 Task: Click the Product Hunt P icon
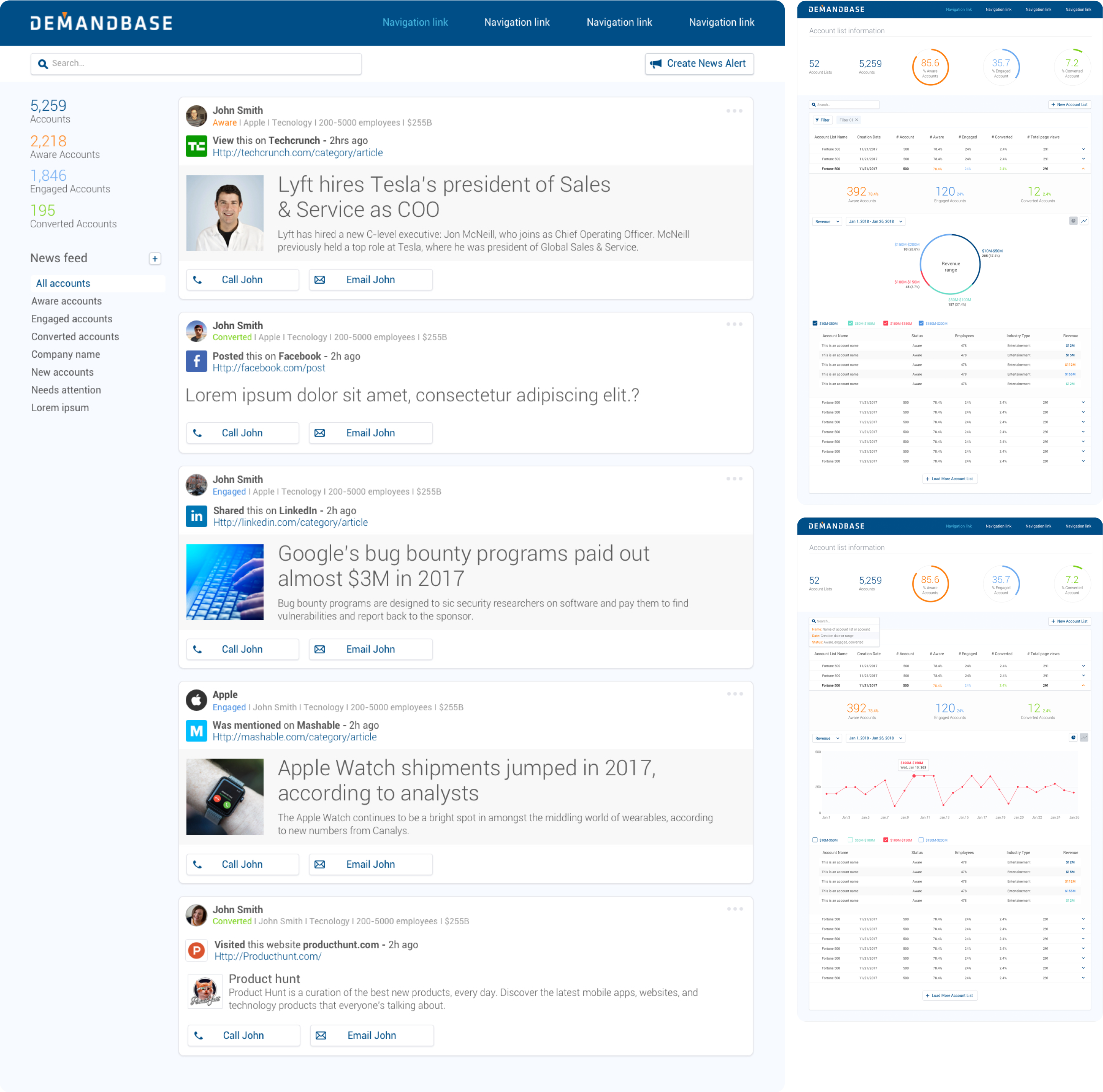tap(196, 950)
